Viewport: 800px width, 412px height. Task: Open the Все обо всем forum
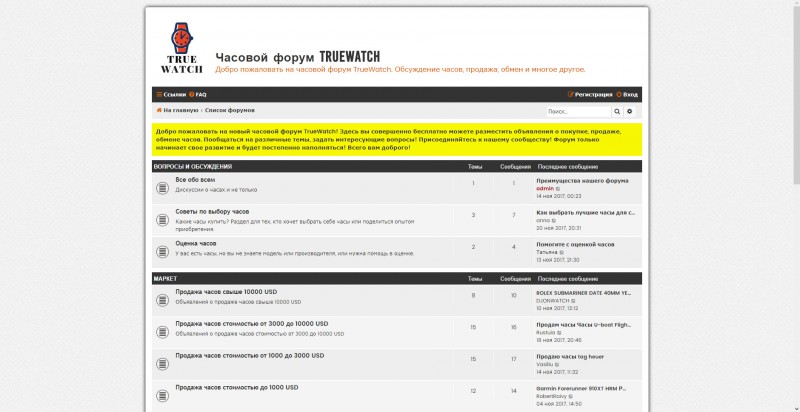195,180
